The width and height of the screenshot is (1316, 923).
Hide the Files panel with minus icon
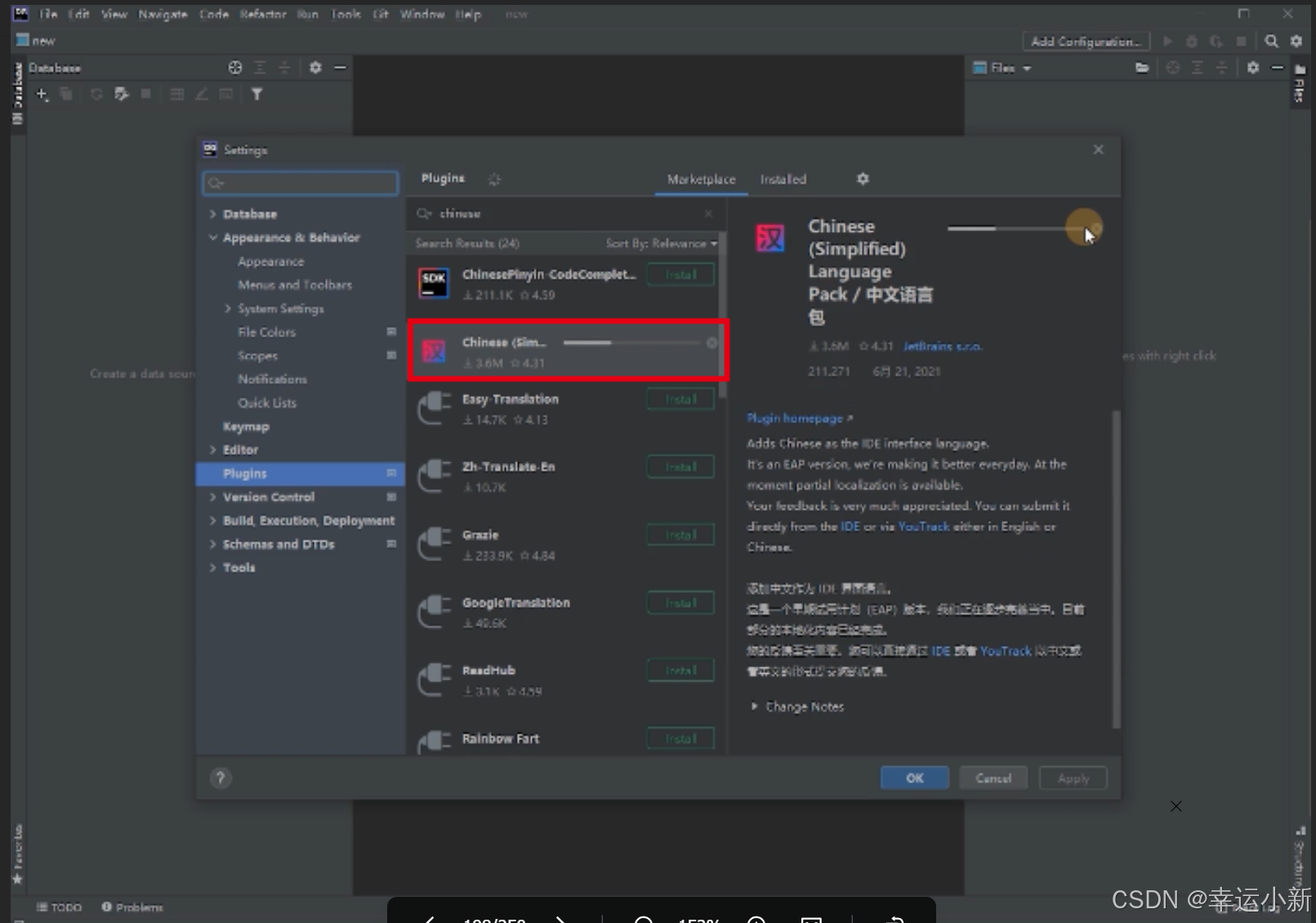(1278, 68)
